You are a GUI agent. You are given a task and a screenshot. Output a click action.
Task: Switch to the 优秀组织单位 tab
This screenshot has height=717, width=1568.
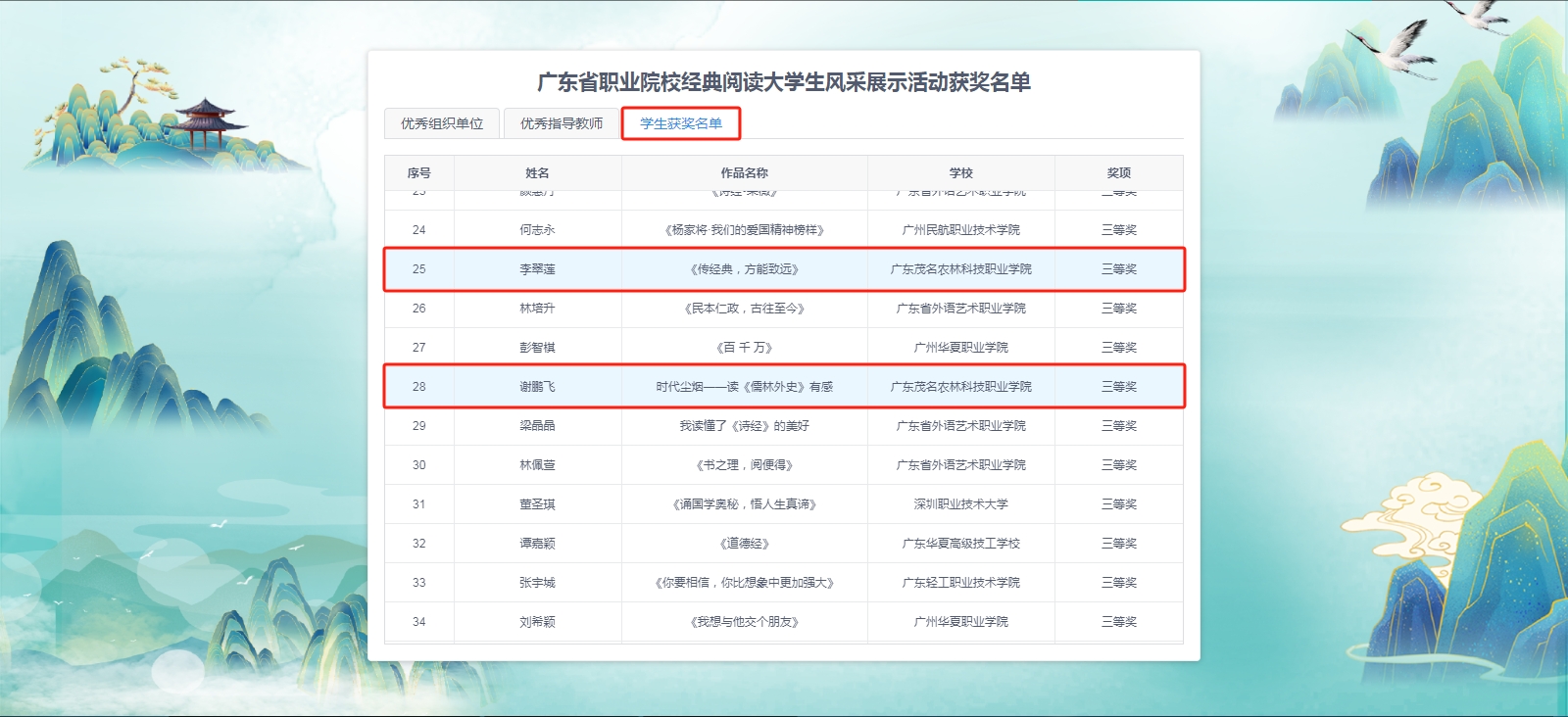click(442, 123)
